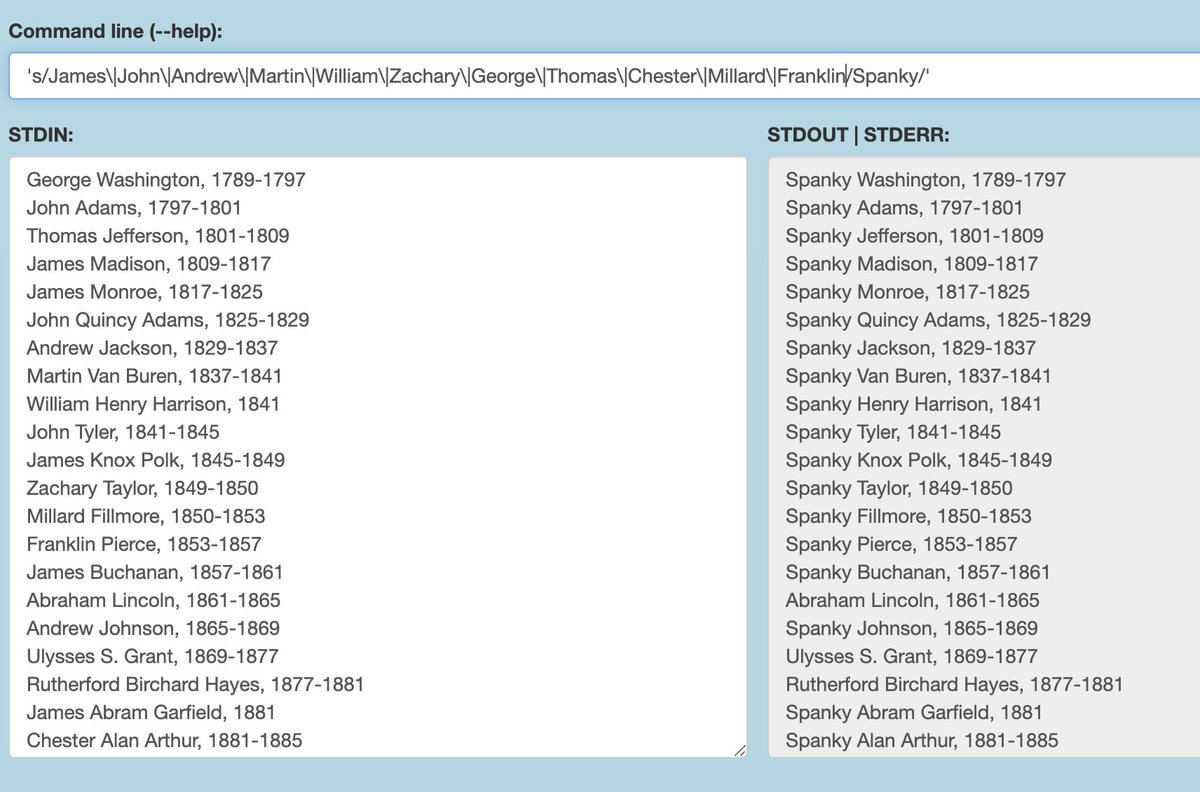Screen dimensions: 1200x792
Task: Click 'Spanky Fillmore, 1850-1853' in output
Action: (x=909, y=516)
